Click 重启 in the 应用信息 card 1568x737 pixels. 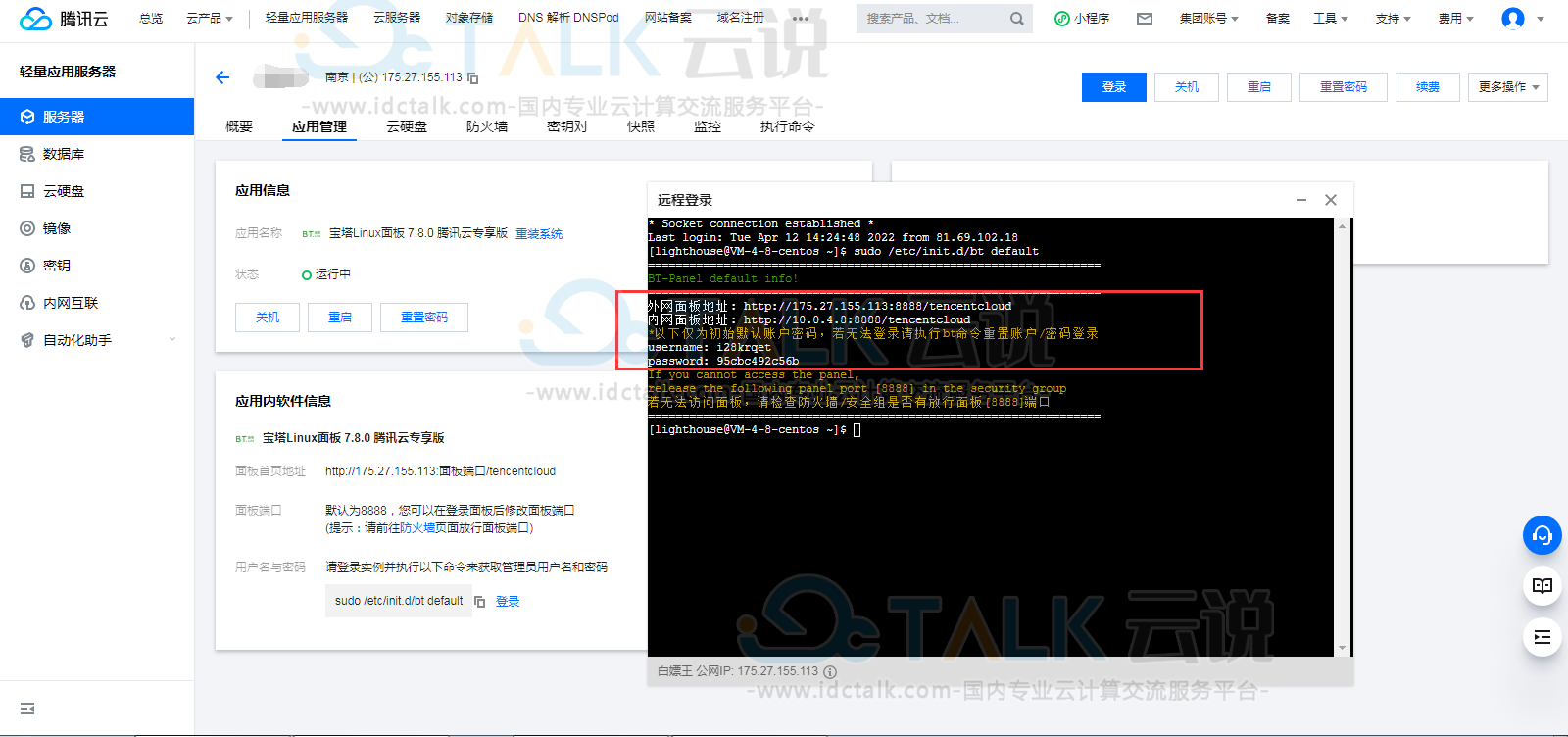[x=340, y=318]
